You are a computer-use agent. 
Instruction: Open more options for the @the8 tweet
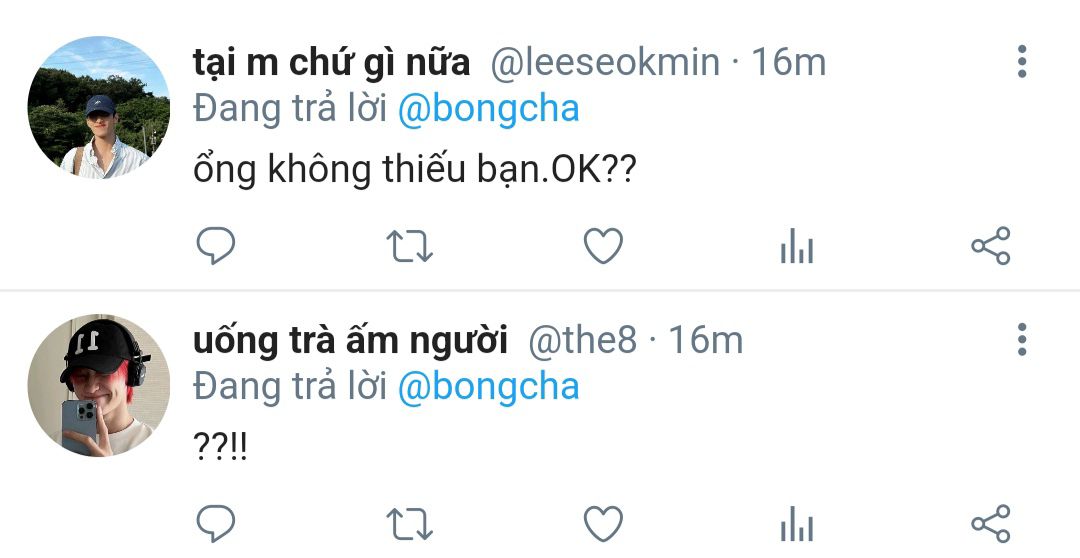(x=1021, y=340)
